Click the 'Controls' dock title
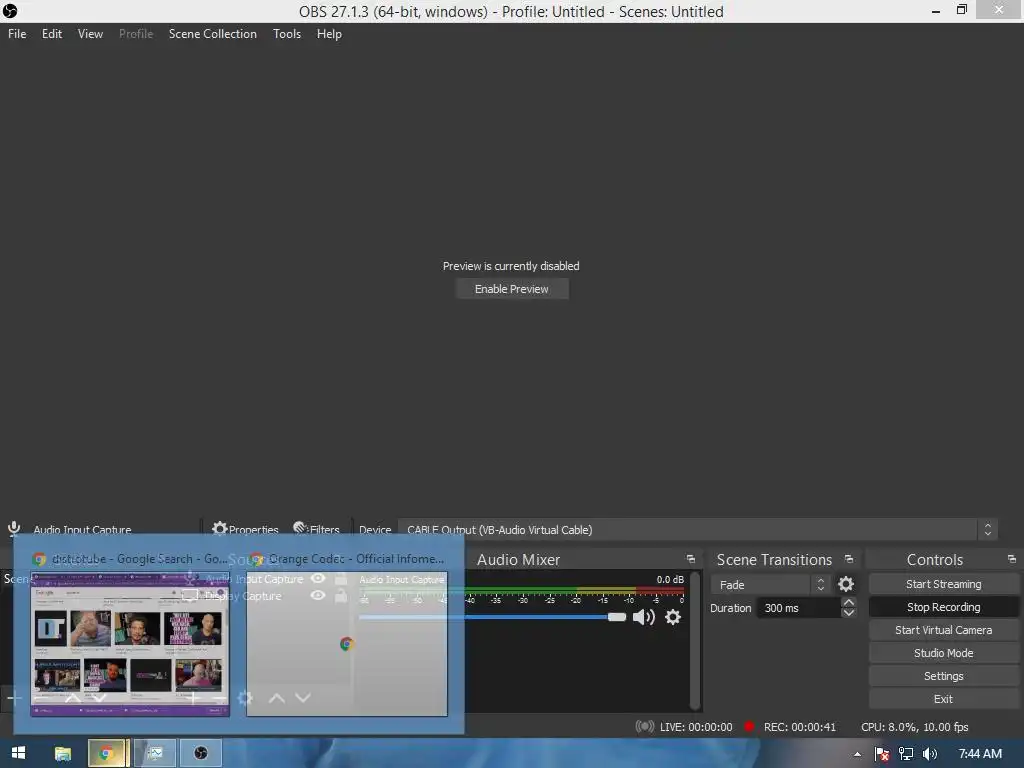This screenshot has height=768, width=1024. (935, 560)
